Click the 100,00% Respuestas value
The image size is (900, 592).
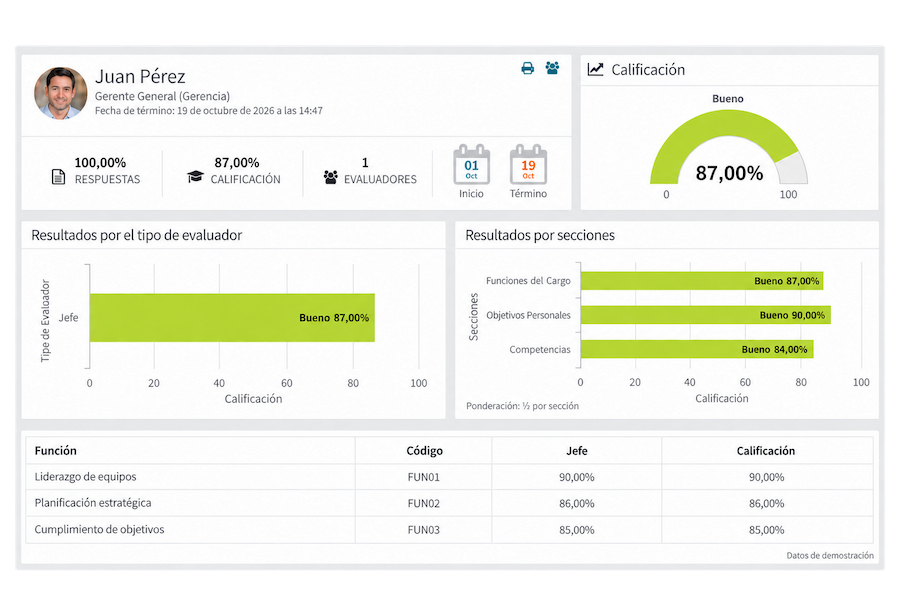[100, 162]
